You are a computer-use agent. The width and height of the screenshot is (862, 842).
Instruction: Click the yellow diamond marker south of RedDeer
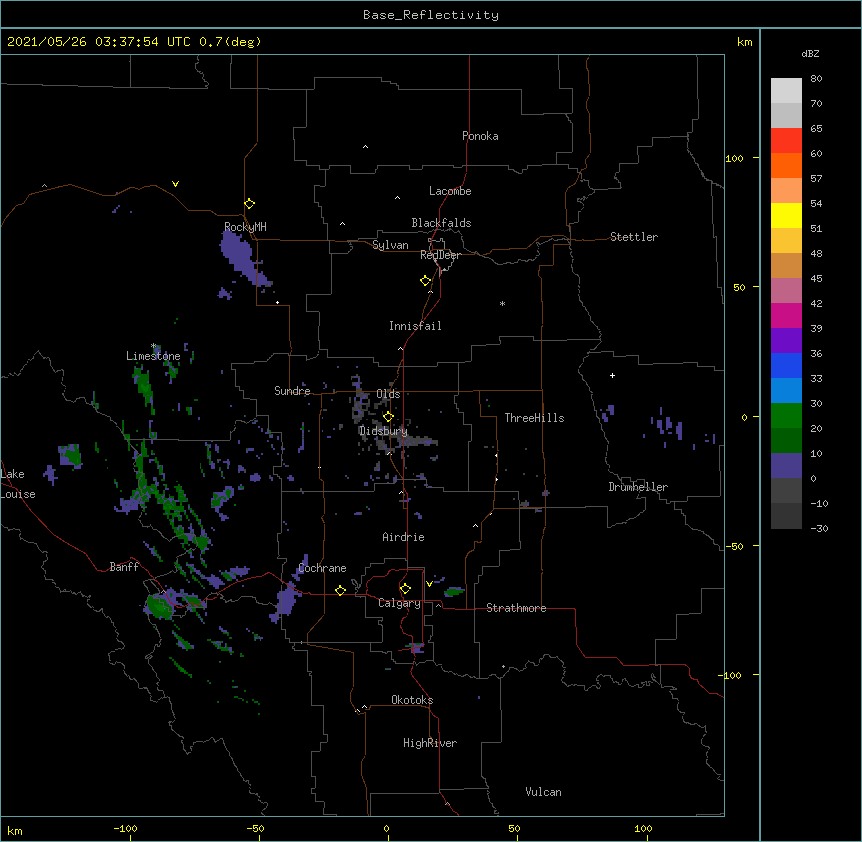pyautogui.click(x=425, y=281)
